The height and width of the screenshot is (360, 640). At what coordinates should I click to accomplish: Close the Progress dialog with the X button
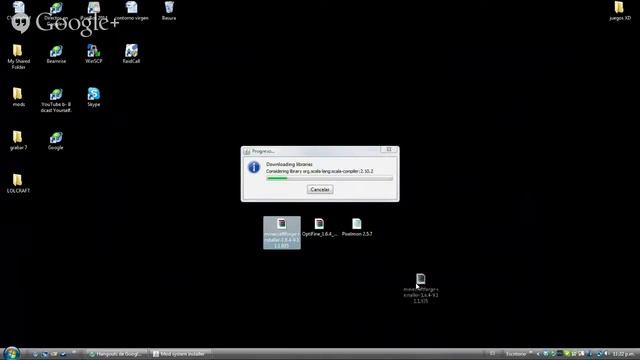[x=389, y=150]
